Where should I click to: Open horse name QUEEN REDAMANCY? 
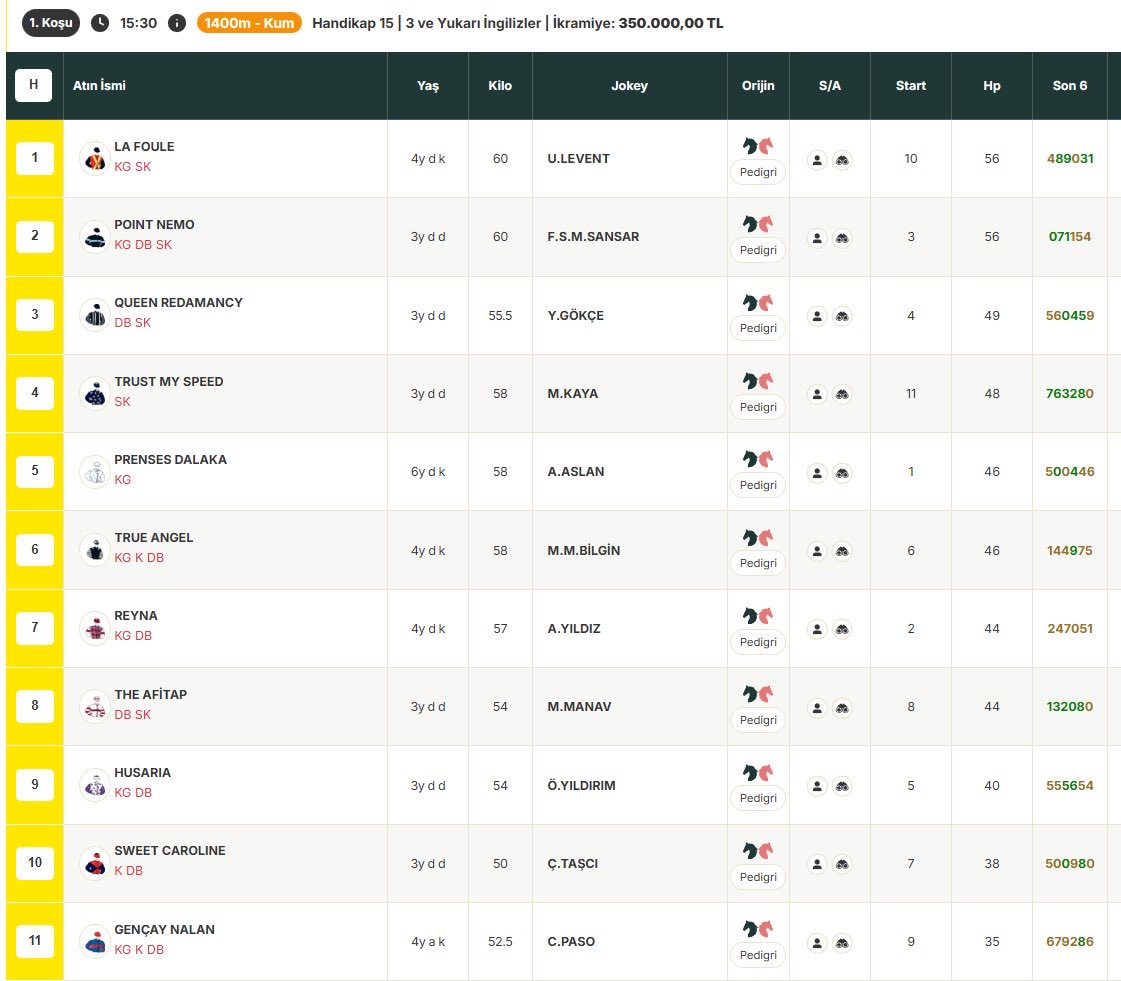179,302
